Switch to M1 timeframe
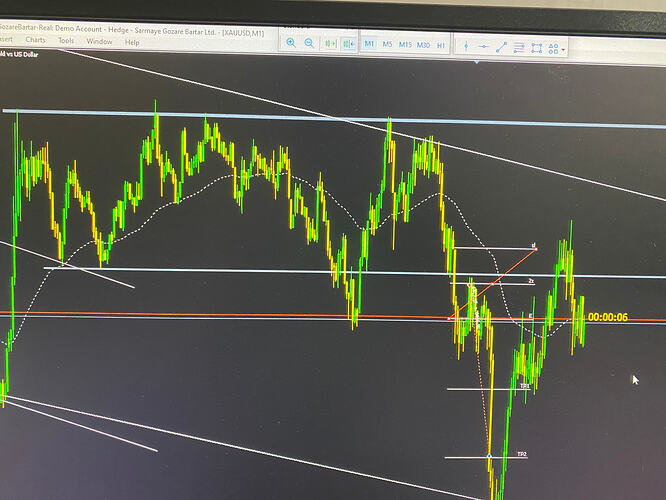Screen dimensions: 666x500 [369, 44]
